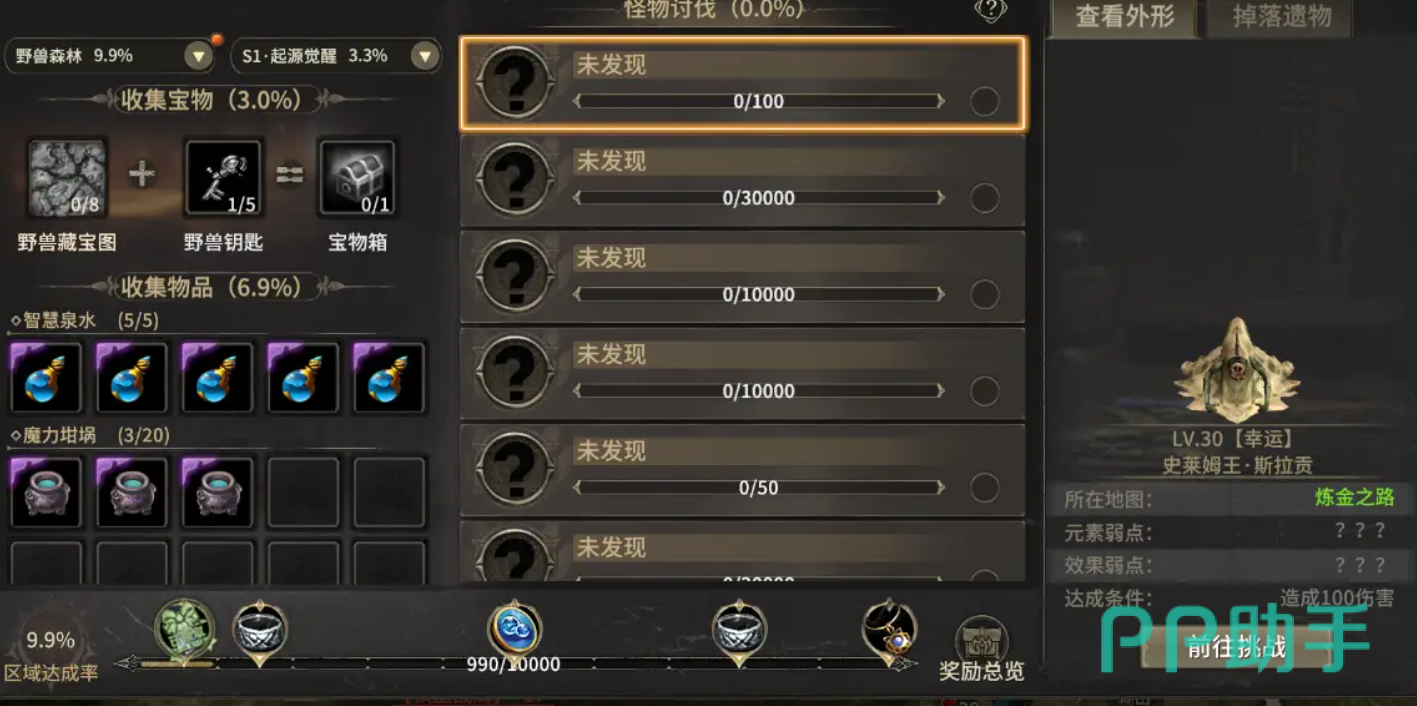This screenshot has width=1417, height=706.
Task: Select the radio circle for the 0/30000 monster
Action: [985, 198]
